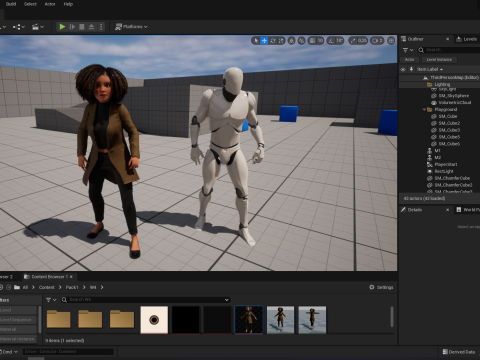Screen dimensions: 480x360
Task: Open the Select menu
Action: click(x=30, y=4)
